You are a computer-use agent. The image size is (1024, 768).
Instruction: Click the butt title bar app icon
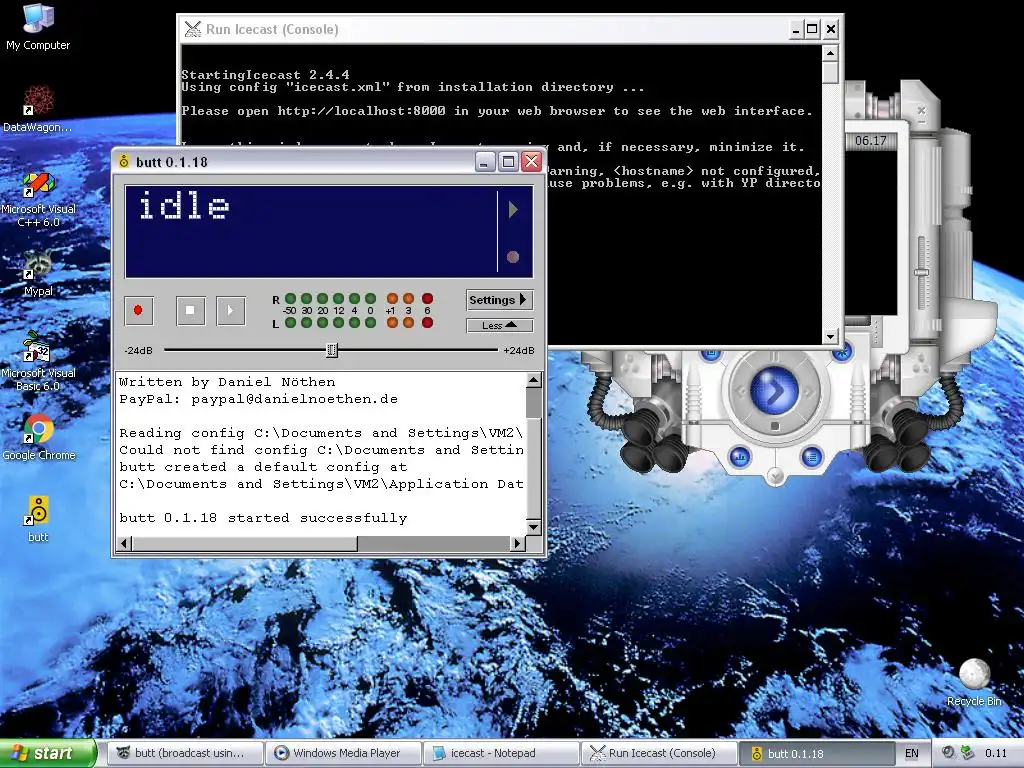coord(124,161)
